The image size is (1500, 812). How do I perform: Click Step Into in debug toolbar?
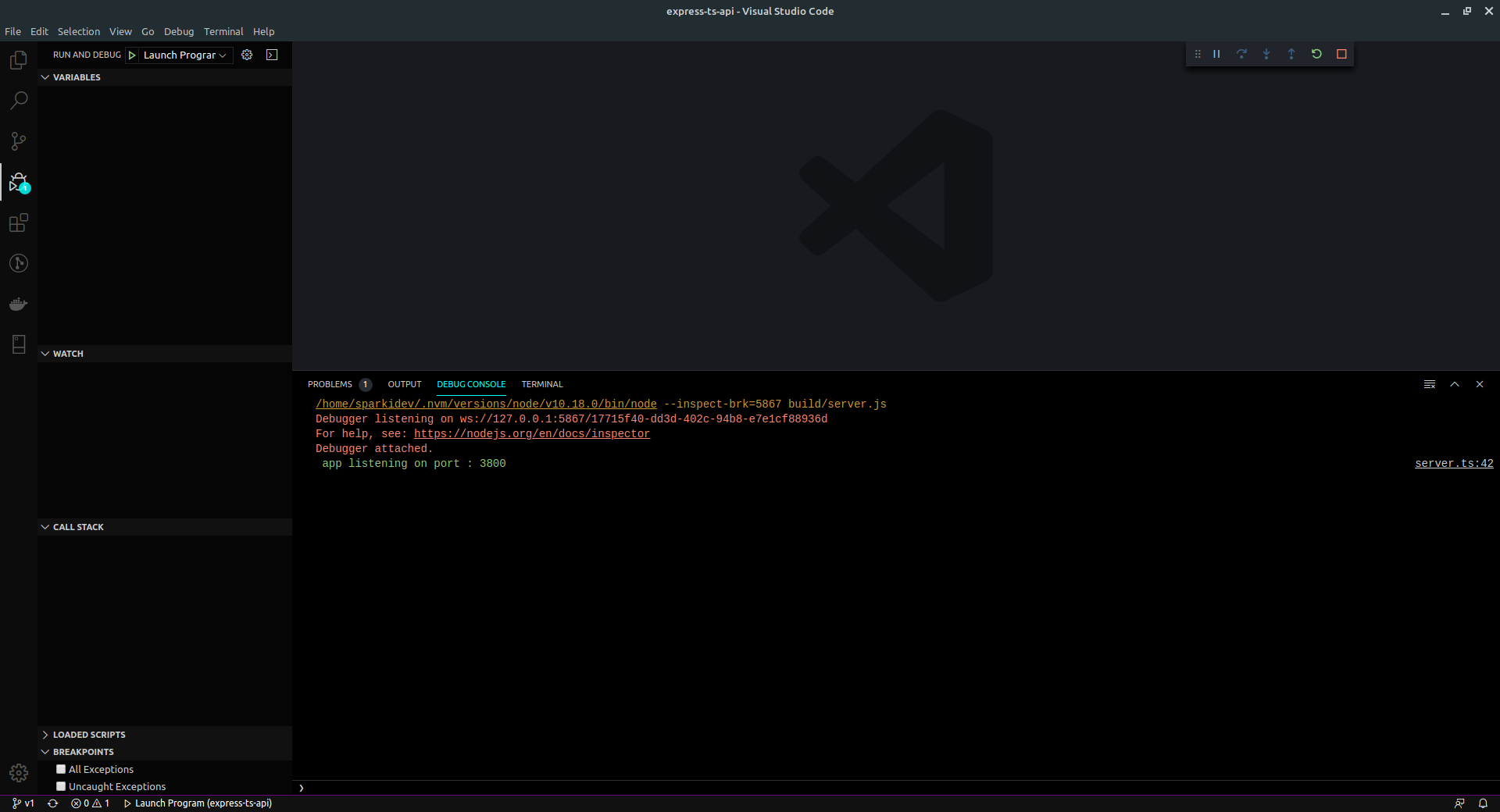click(1266, 54)
